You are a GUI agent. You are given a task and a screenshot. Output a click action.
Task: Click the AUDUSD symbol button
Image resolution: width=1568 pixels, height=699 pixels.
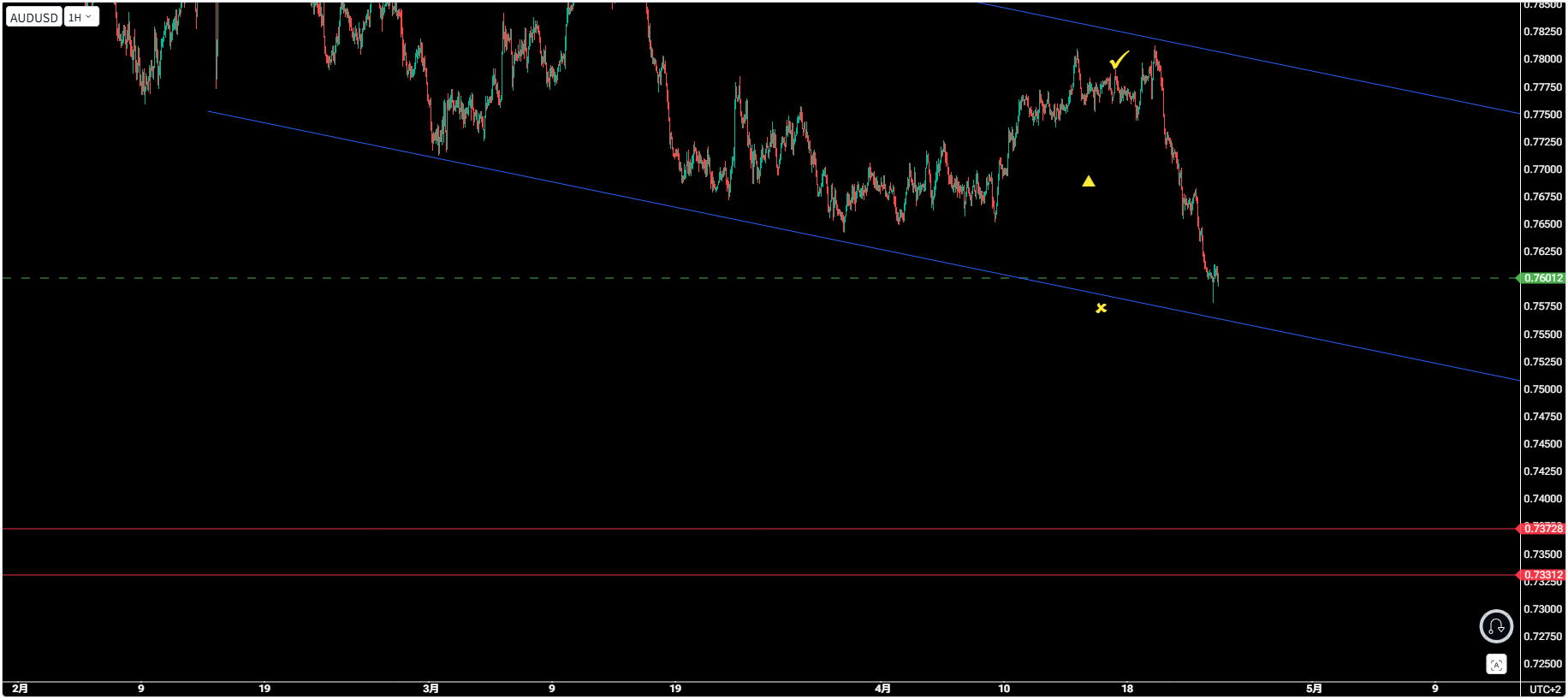[x=33, y=17]
